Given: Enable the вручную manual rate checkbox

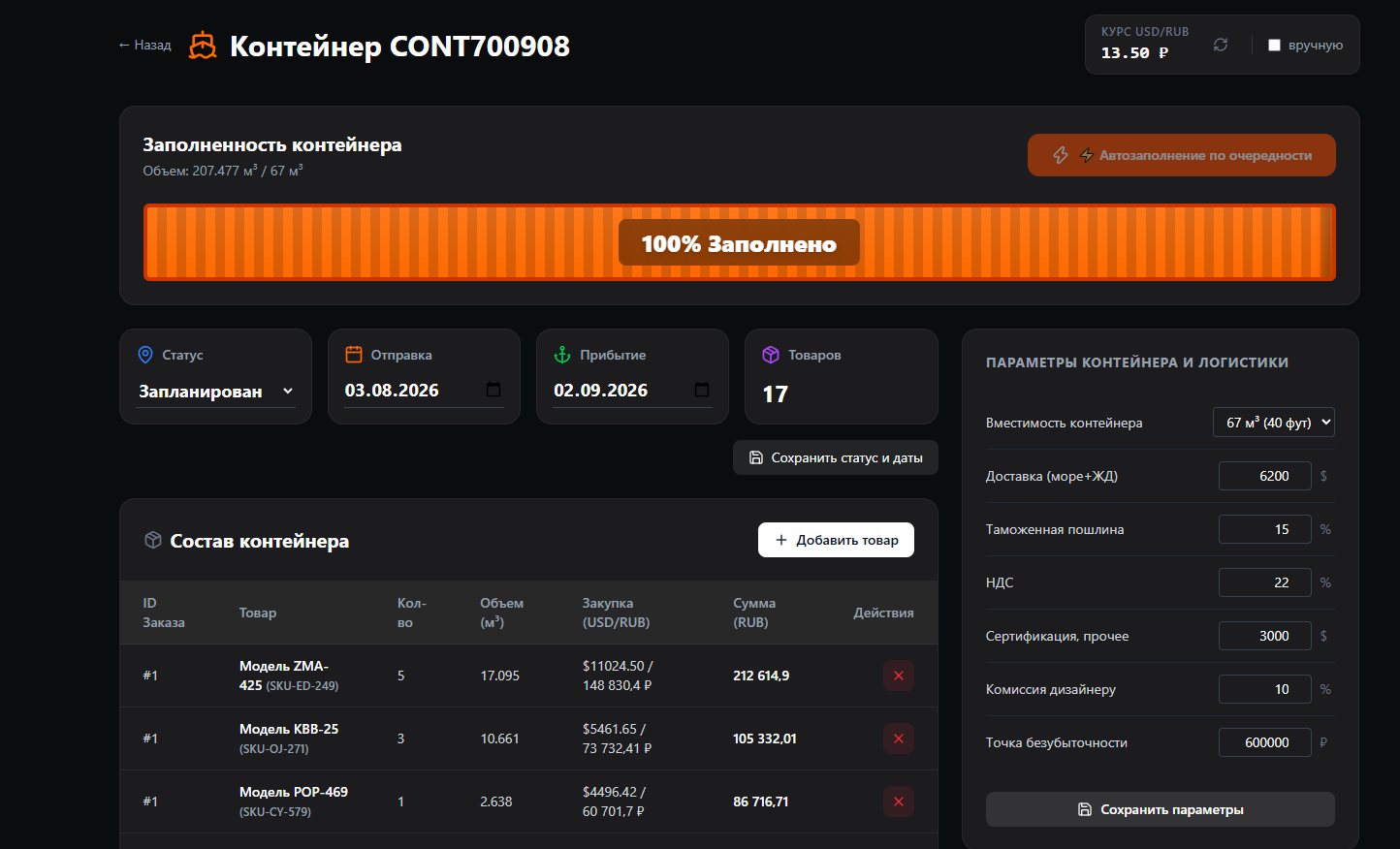Looking at the screenshot, I should click(x=1274, y=45).
